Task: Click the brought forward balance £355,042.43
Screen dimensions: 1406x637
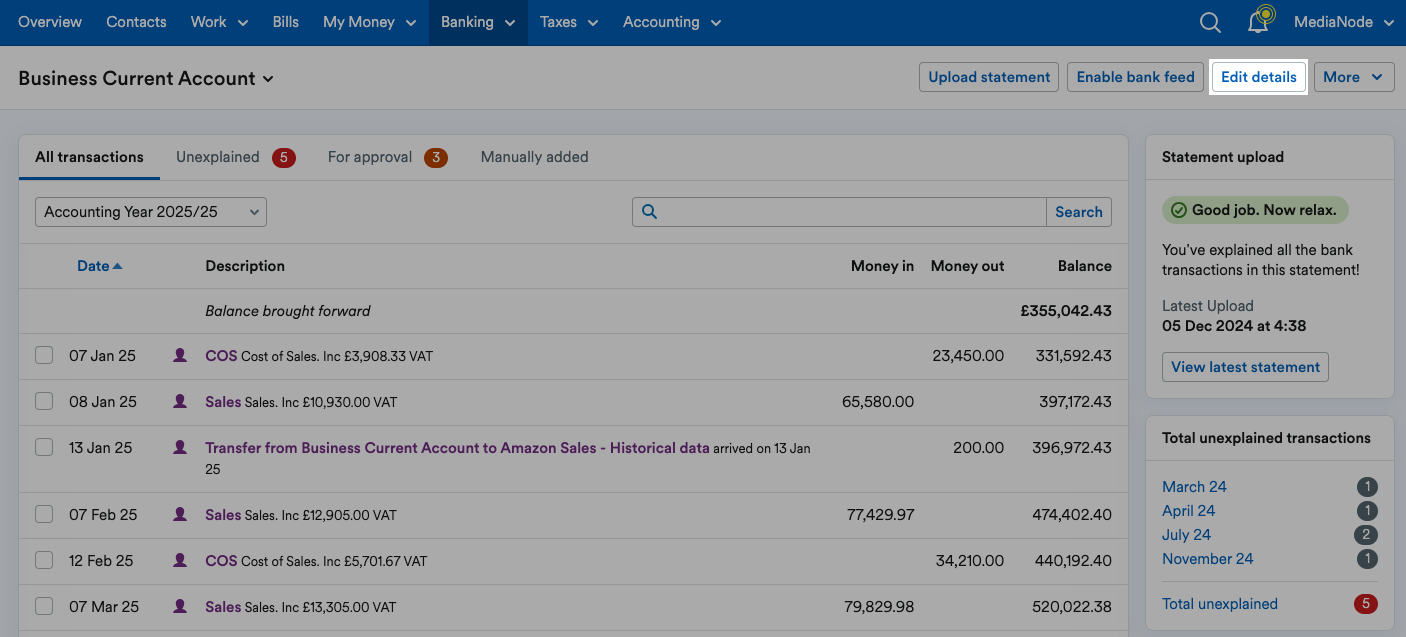Action: coord(1066,311)
